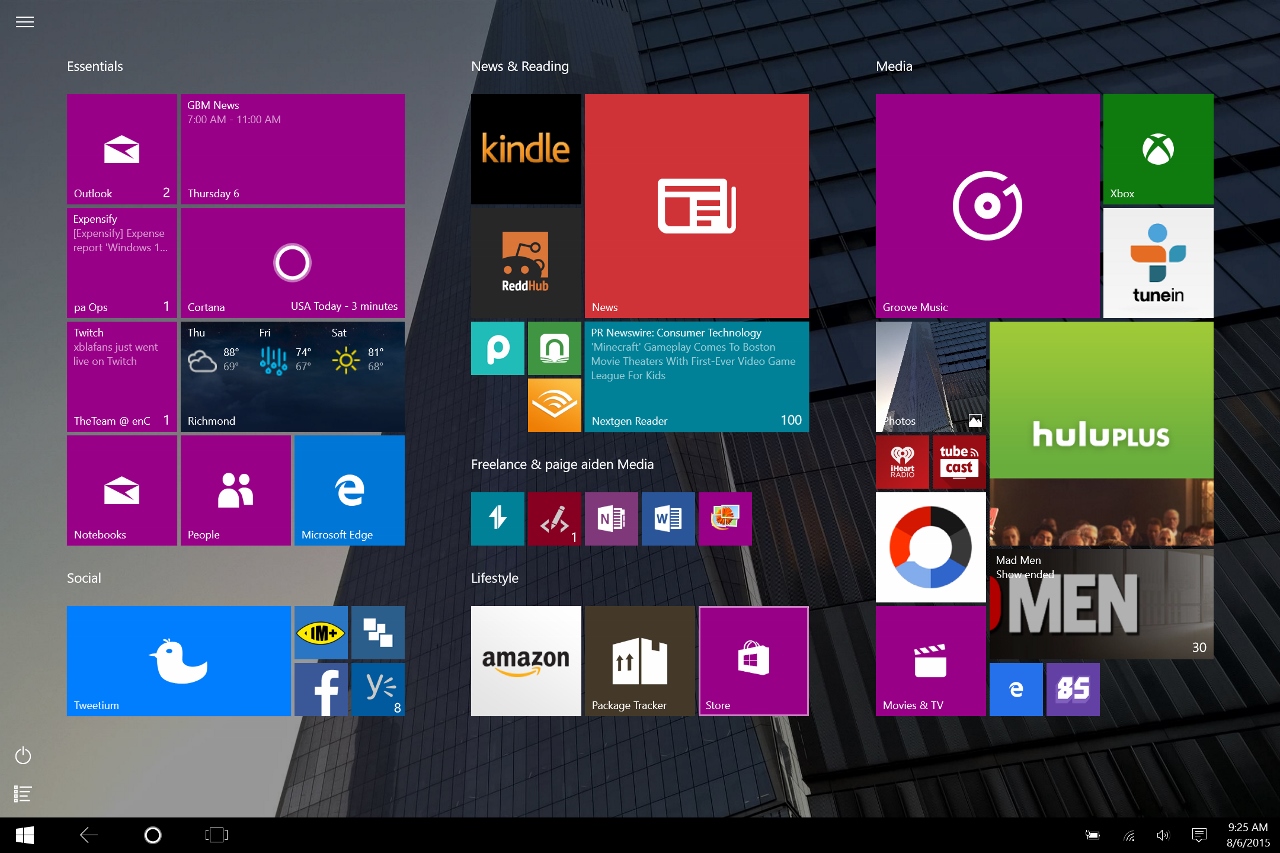Screen dimensions: 1280x853
Task: Open the Twitch mail tile
Action: 122,377
